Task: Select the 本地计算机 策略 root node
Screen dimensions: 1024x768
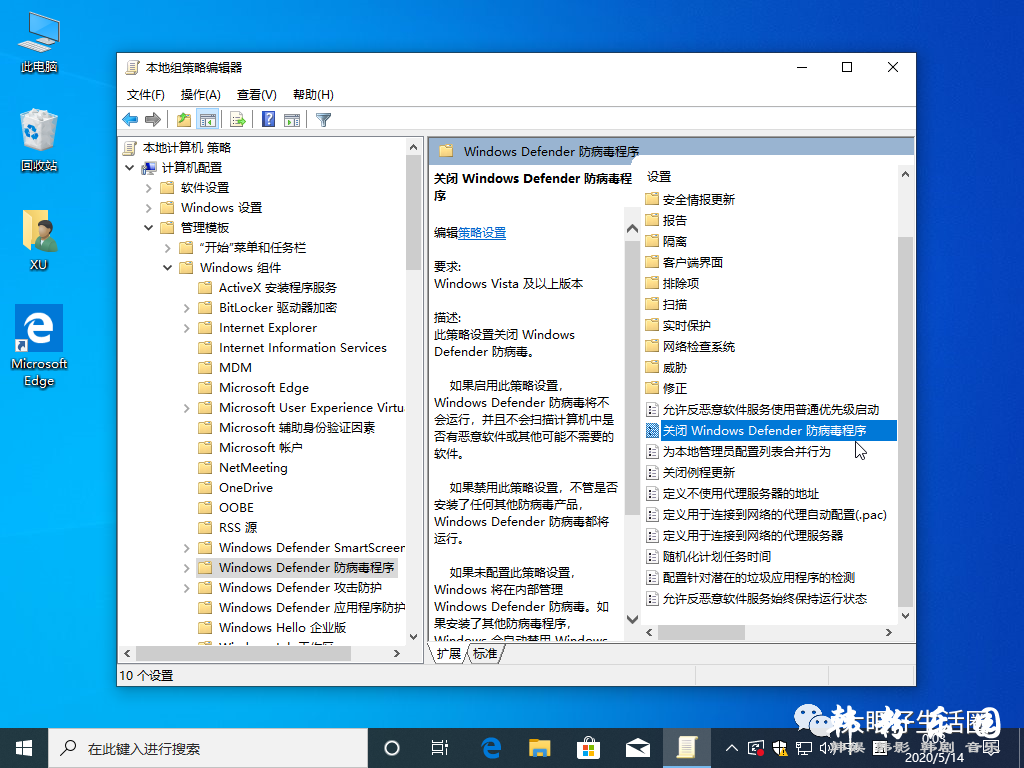Action: (187, 148)
